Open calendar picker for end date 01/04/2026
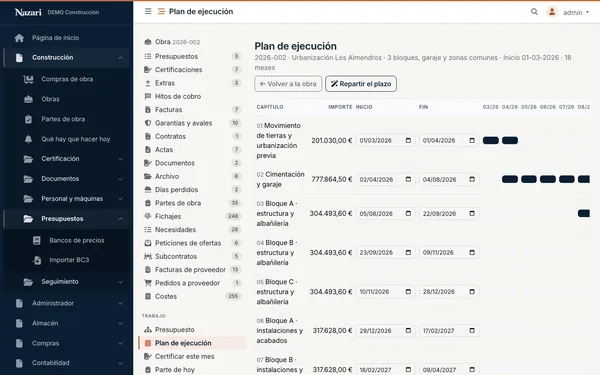 tap(472, 141)
